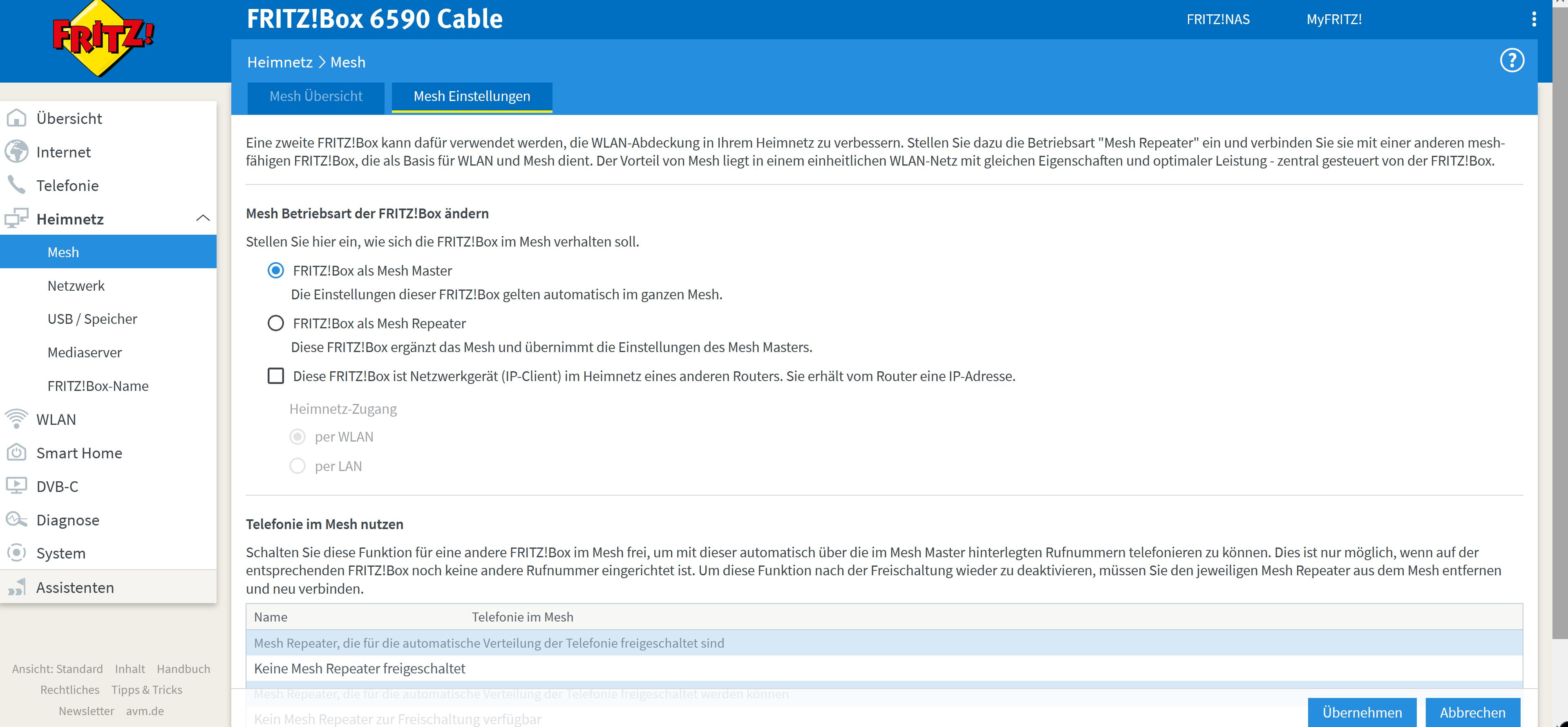Click the Name column header
Viewport: 1568px width, 727px height.
pyautogui.click(x=271, y=617)
